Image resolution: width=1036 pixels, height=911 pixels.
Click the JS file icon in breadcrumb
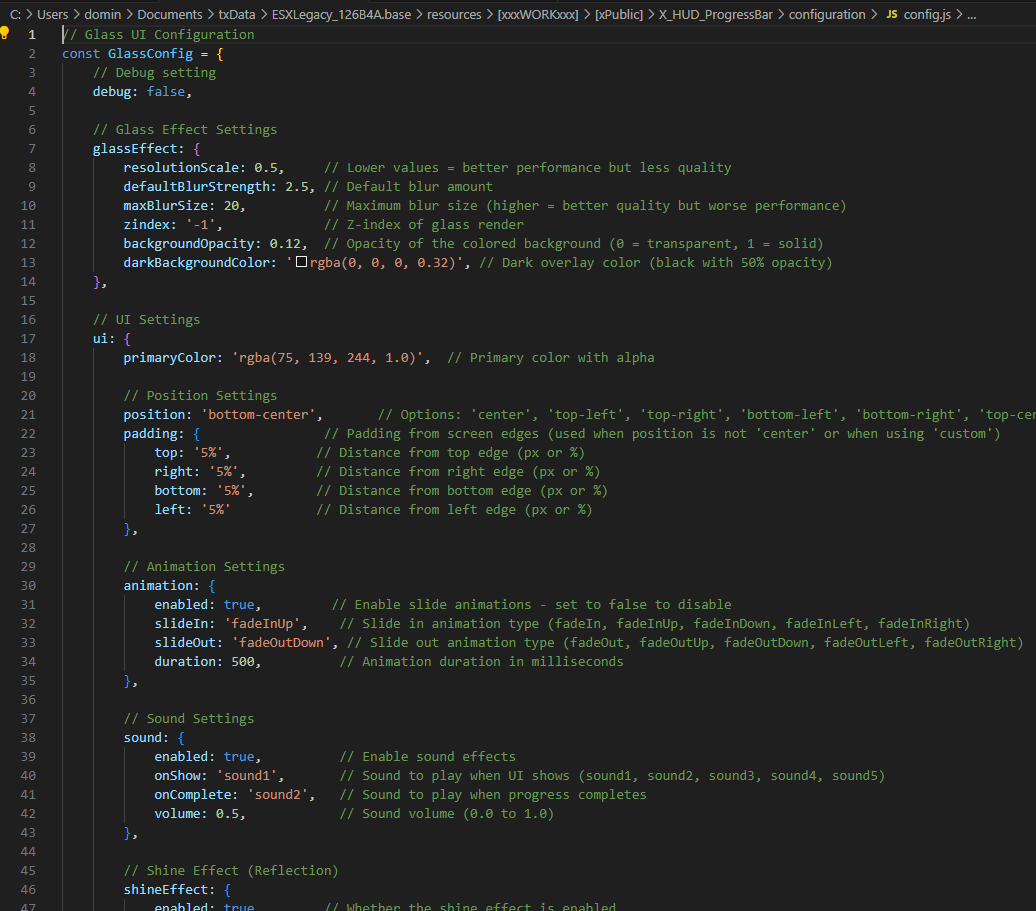(891, 15)
